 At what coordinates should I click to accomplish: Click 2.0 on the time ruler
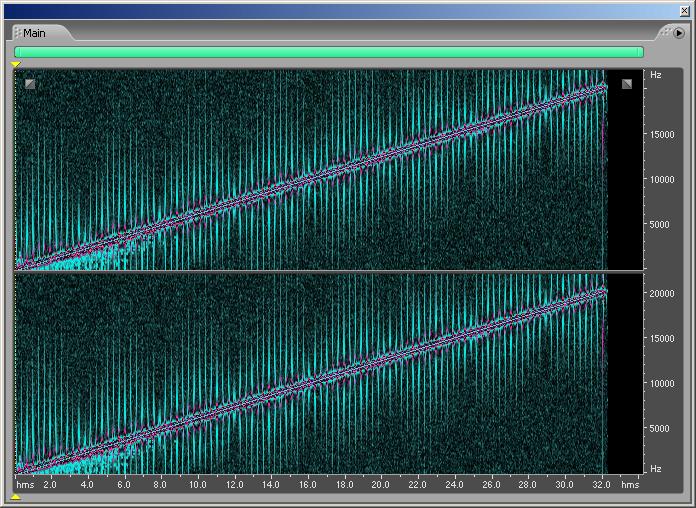pos(50,484)
